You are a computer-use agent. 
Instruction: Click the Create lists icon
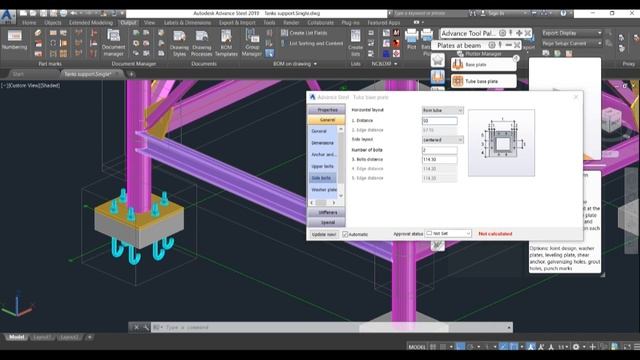[356, 43]
